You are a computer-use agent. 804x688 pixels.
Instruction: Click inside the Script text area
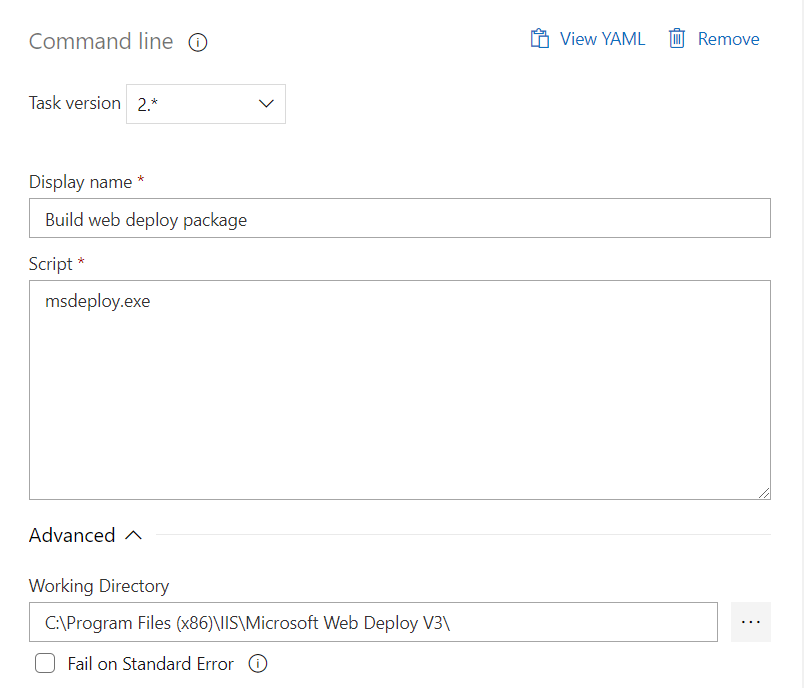pos(400,390)
